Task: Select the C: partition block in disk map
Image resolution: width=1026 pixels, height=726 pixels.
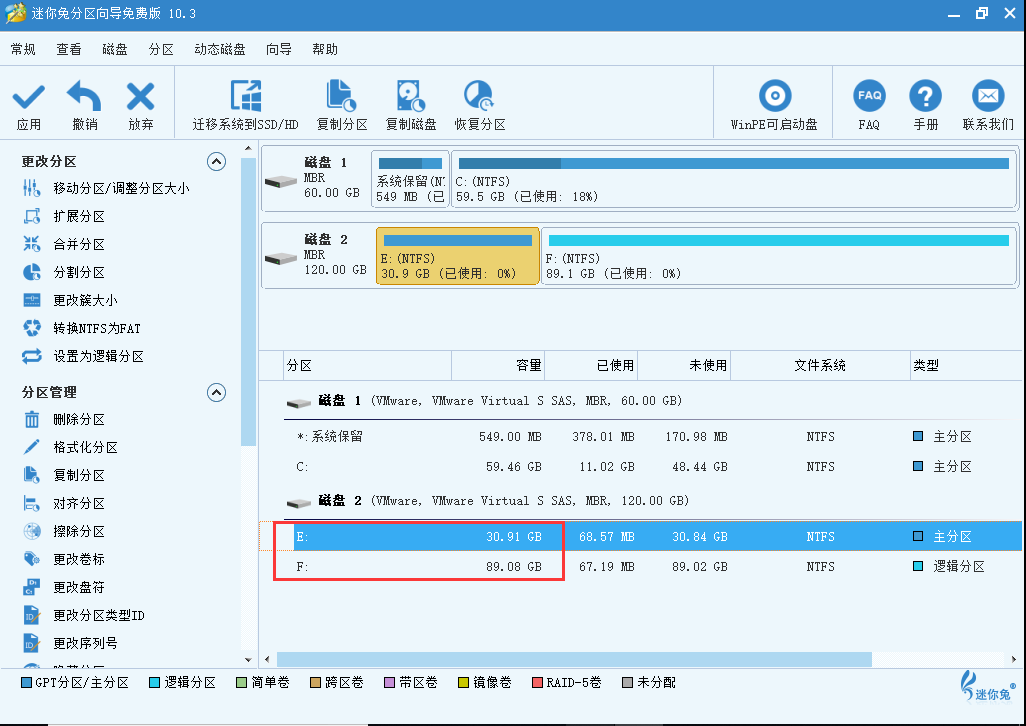Action: (734, 179)
